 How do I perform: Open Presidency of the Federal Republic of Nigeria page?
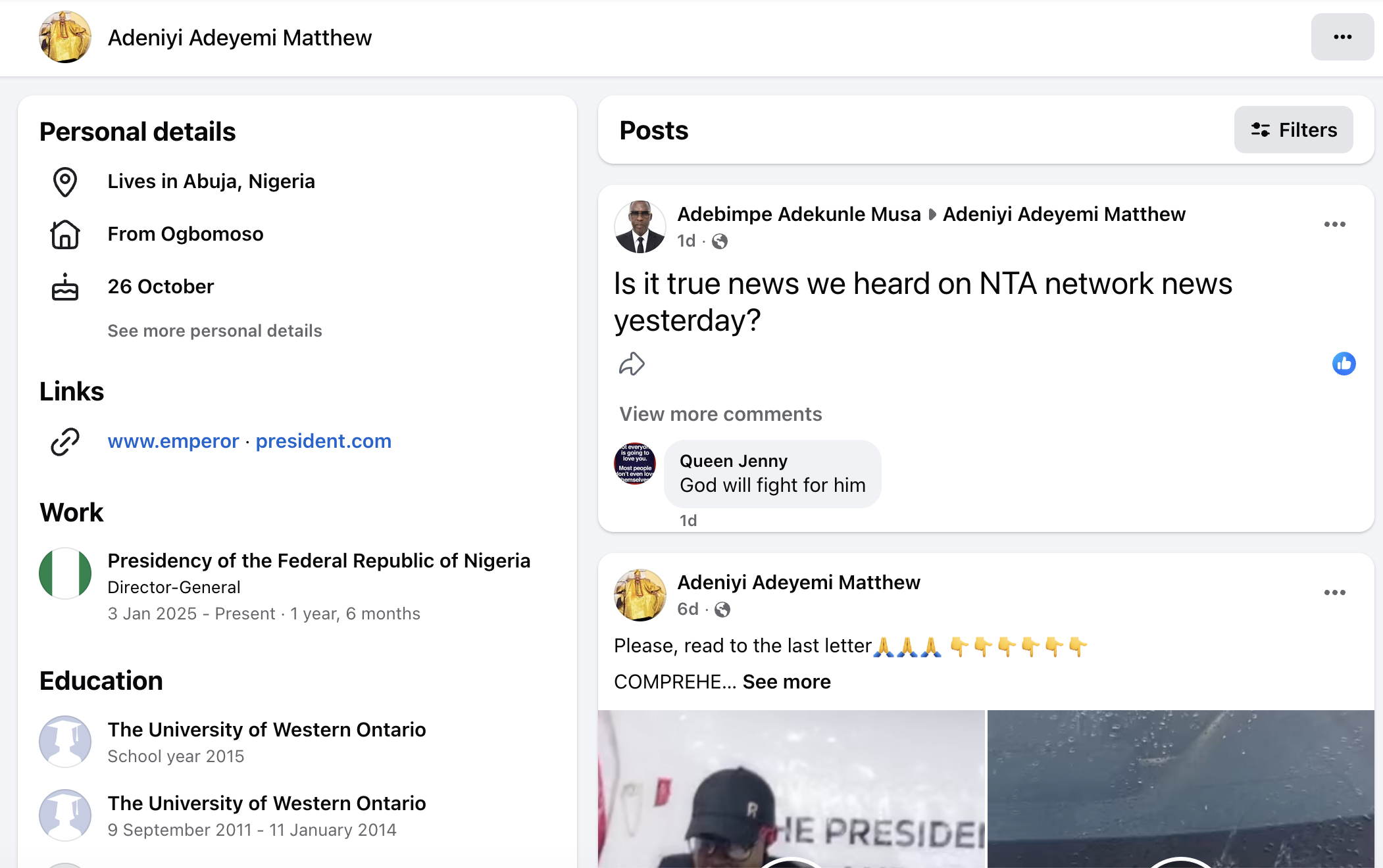318,561
